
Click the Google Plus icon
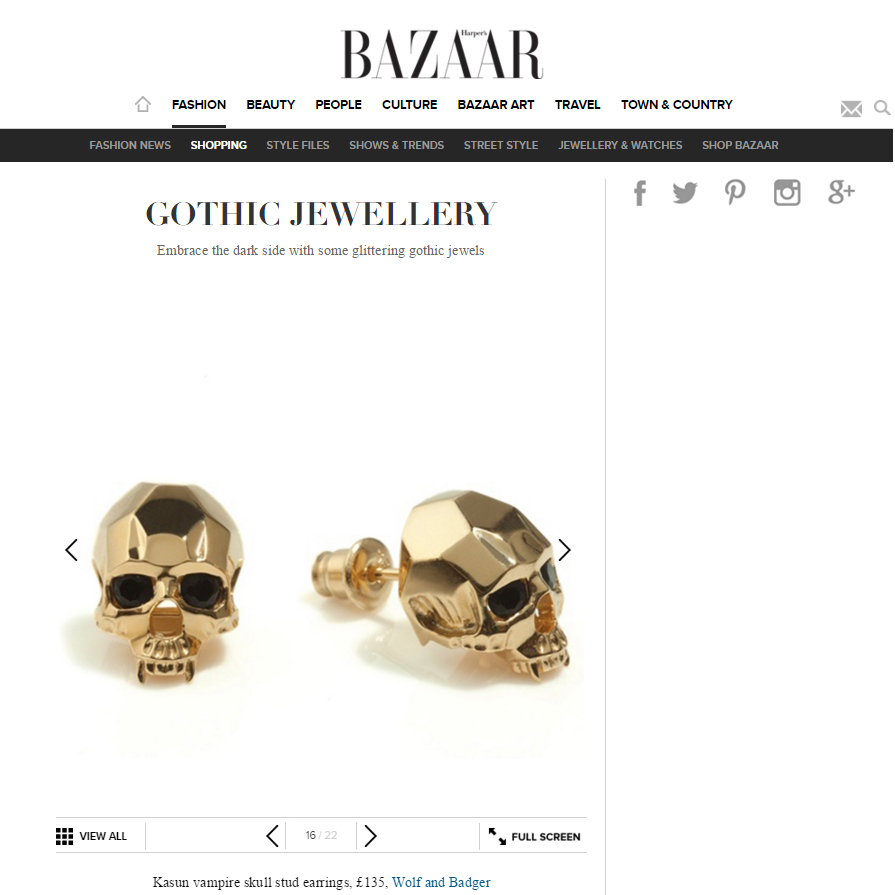tap(841, 192)
